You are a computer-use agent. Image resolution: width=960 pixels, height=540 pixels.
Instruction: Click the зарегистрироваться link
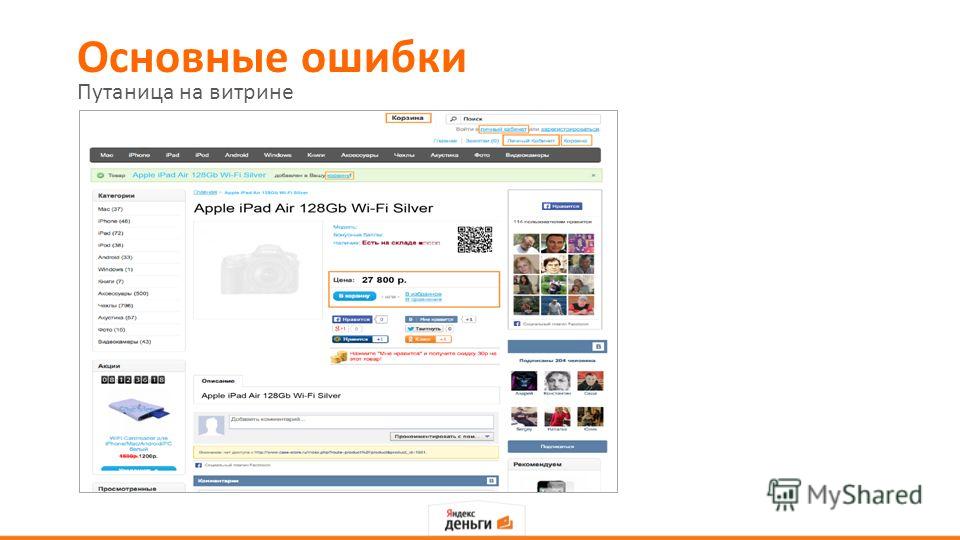570,130
